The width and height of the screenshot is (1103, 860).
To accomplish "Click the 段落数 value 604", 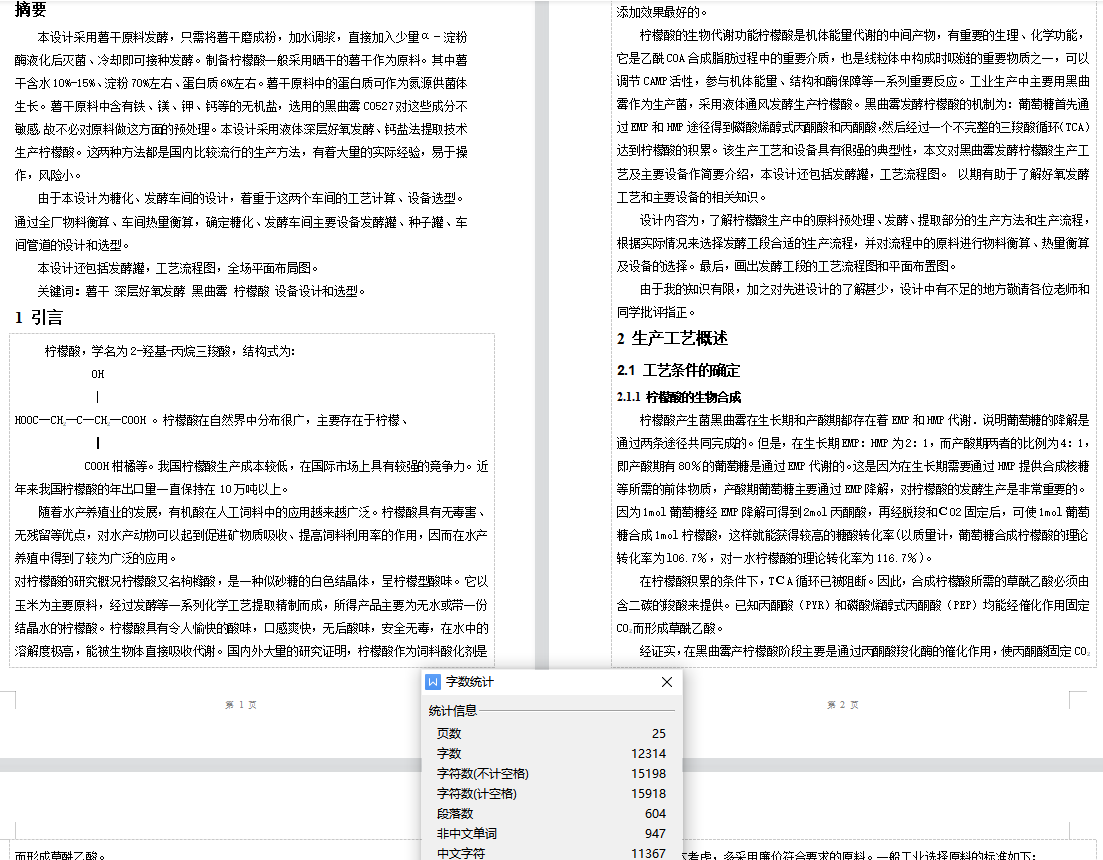I will [x=655, y=813].
